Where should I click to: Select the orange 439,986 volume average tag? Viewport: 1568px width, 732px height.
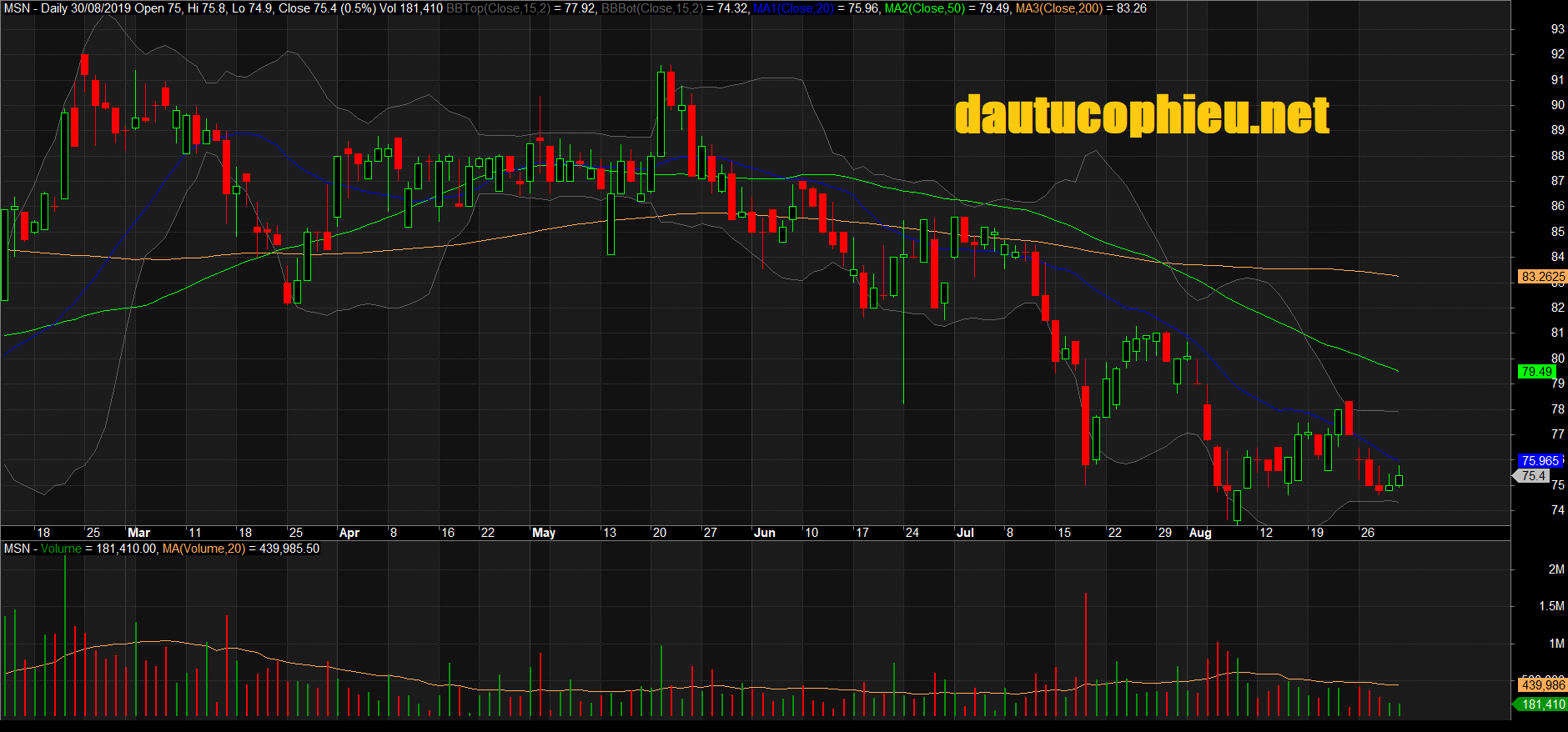coord(1542,685)
